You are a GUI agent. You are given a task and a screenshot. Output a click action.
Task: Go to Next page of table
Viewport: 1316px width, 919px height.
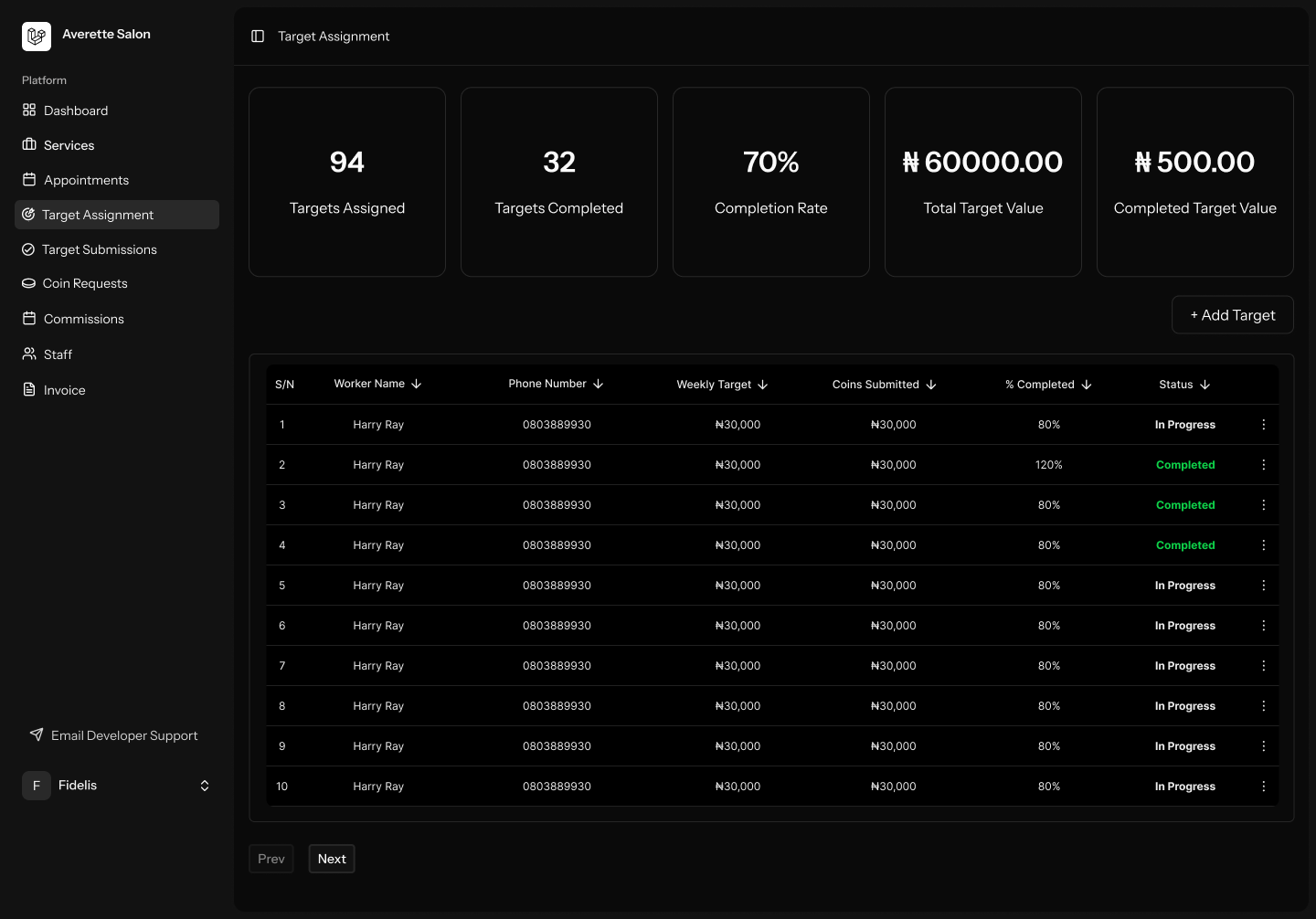pyautogui.click(x=332, y=859)
